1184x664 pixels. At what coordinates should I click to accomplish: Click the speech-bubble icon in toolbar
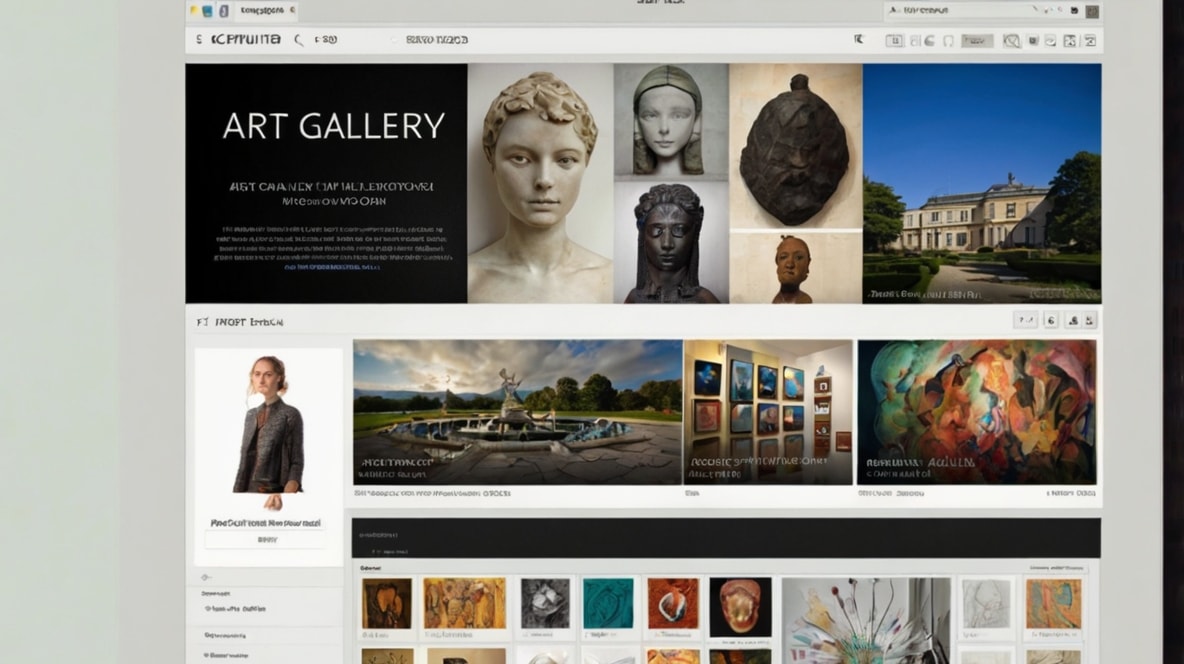pos(1011,41)
